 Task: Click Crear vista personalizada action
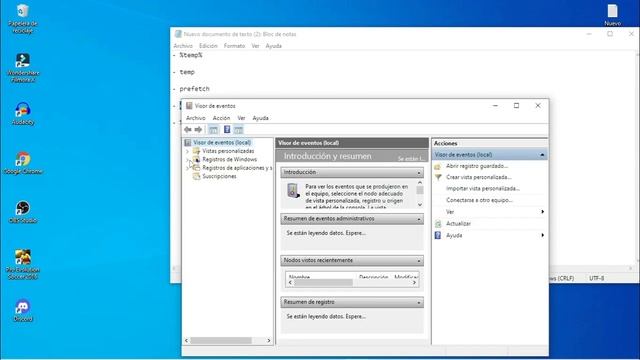click(478, 177)
